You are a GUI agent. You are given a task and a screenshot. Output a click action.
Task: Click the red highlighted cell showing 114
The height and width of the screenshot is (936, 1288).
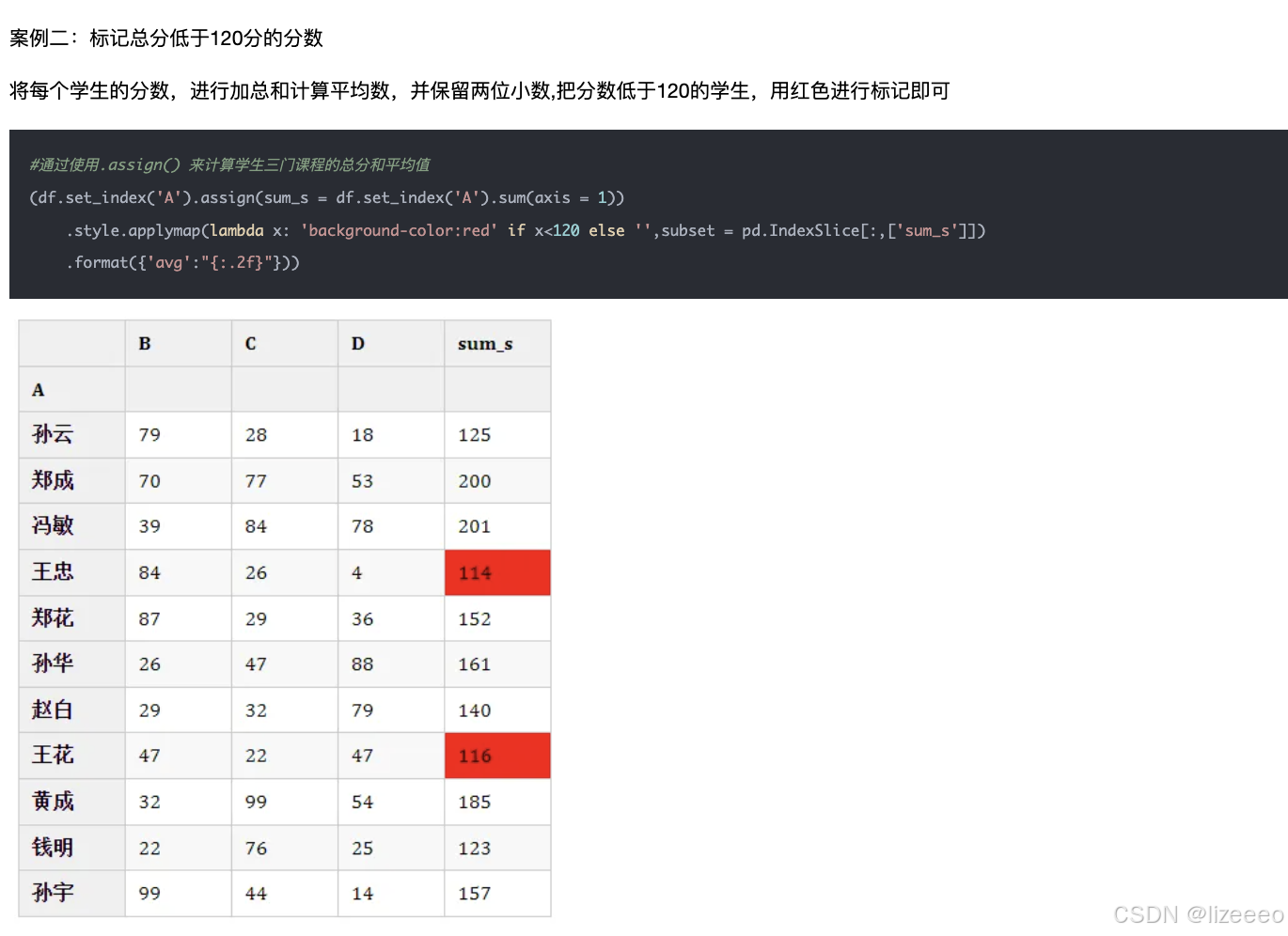coord(496,572)
